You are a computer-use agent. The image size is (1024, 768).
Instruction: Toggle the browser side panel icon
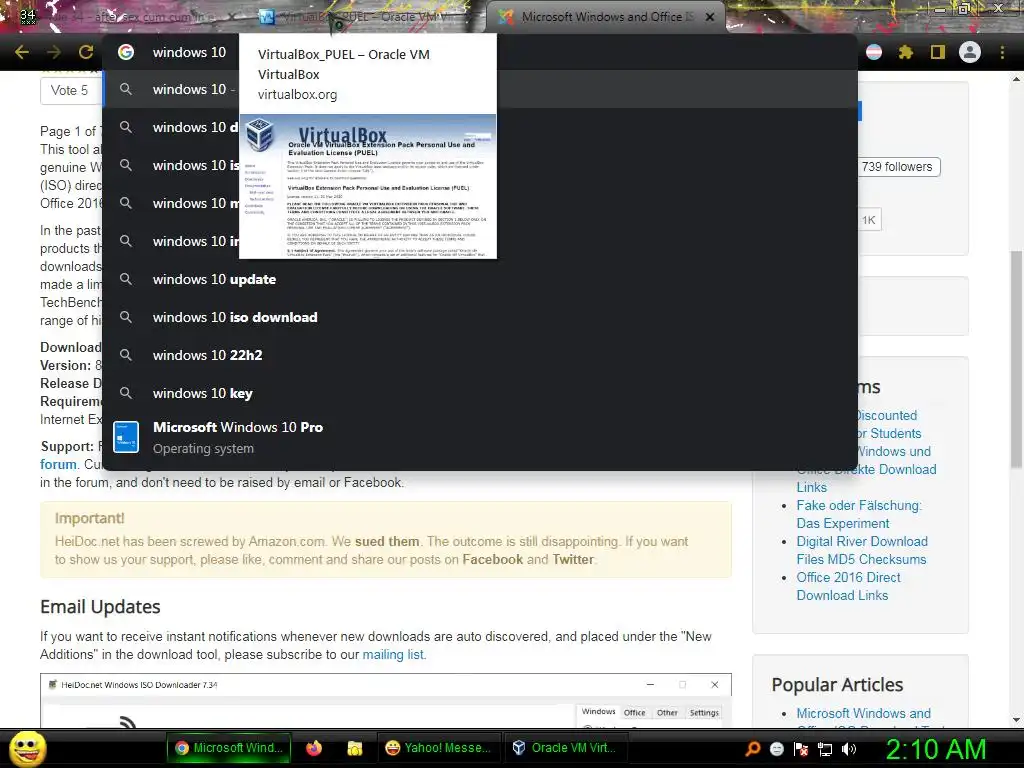point(938,52)
